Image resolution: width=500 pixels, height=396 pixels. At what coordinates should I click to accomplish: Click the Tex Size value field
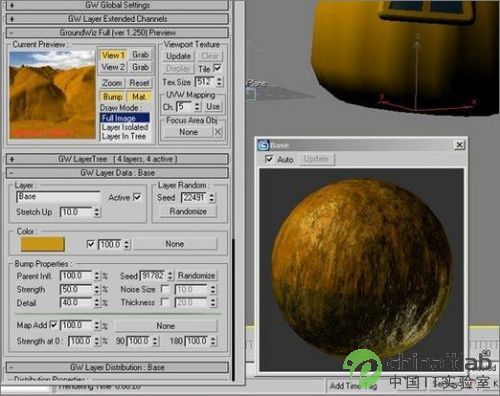point(204,82)
